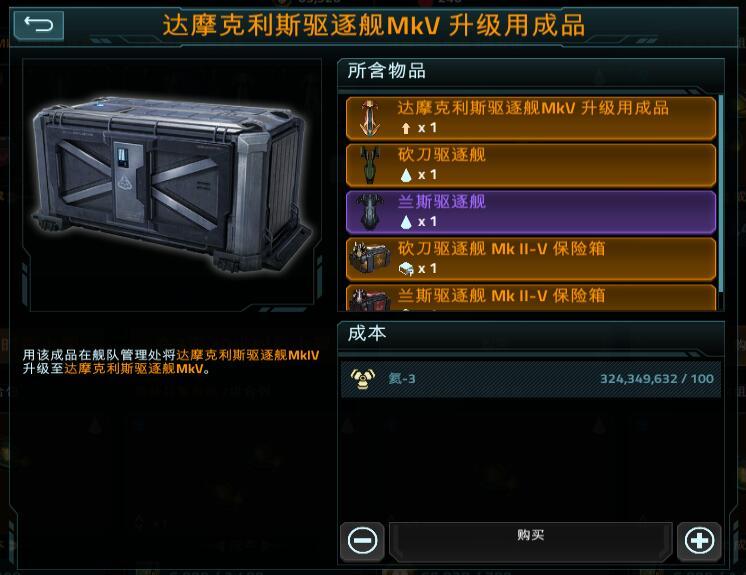This screenshot has width=746, height=575.
Task: Click the 砍刀驱逐舰 ship icon
Action: click(370, 165)
